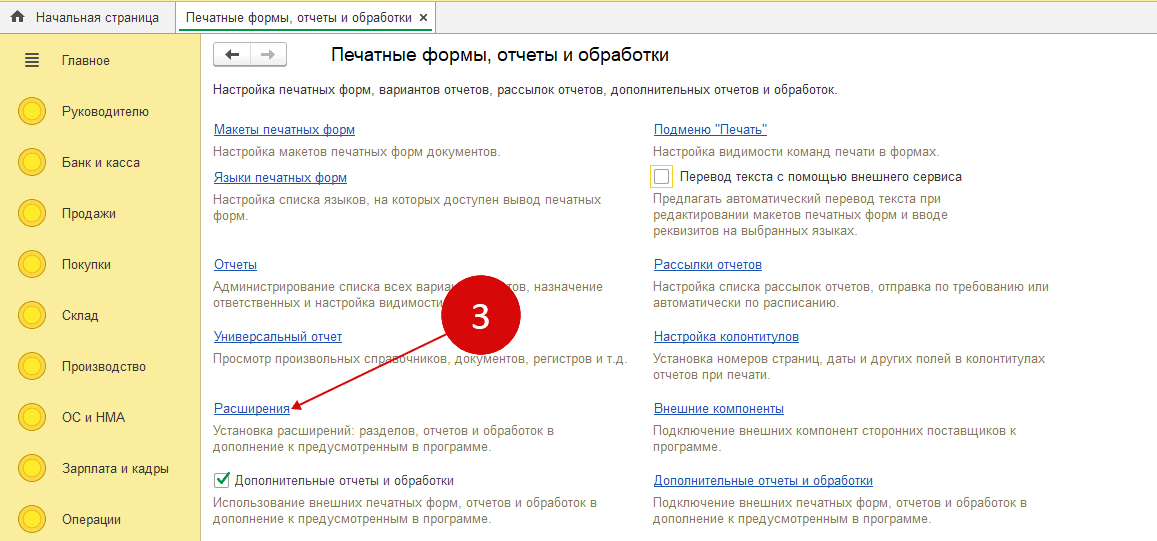This screenshot has height=541, width=1157.
Task: Click the yellow circle icon for Склад
Action: click(x=31, y=316)
